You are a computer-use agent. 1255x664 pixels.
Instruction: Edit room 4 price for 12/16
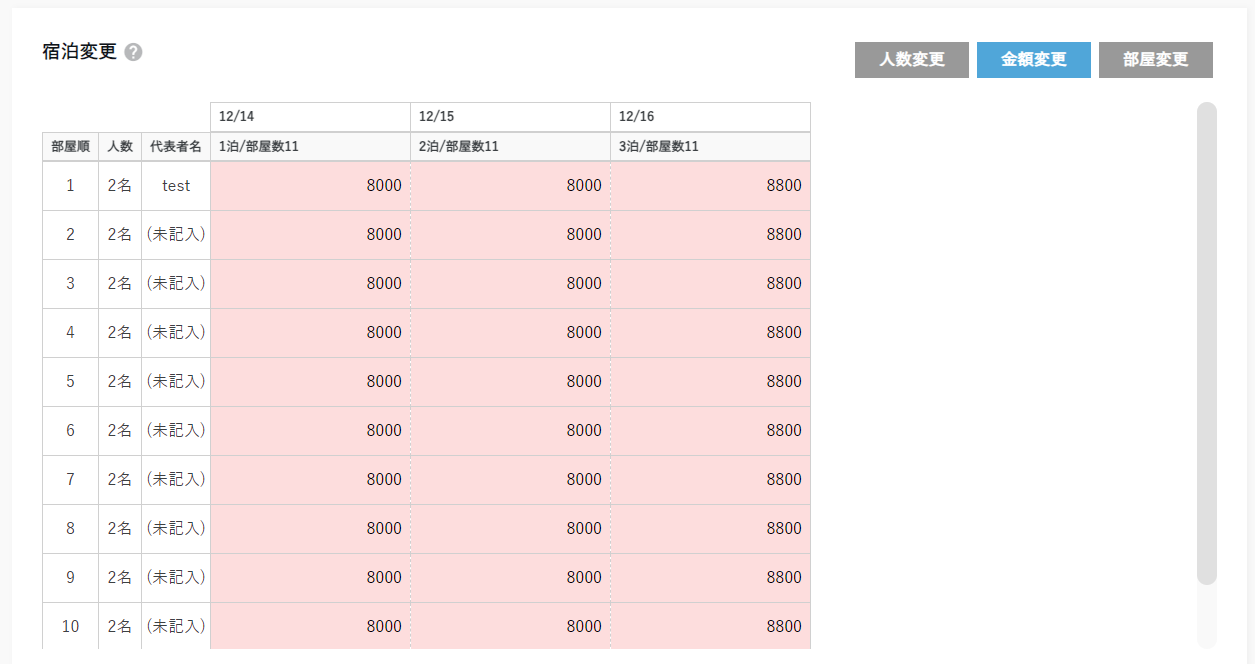710,333
